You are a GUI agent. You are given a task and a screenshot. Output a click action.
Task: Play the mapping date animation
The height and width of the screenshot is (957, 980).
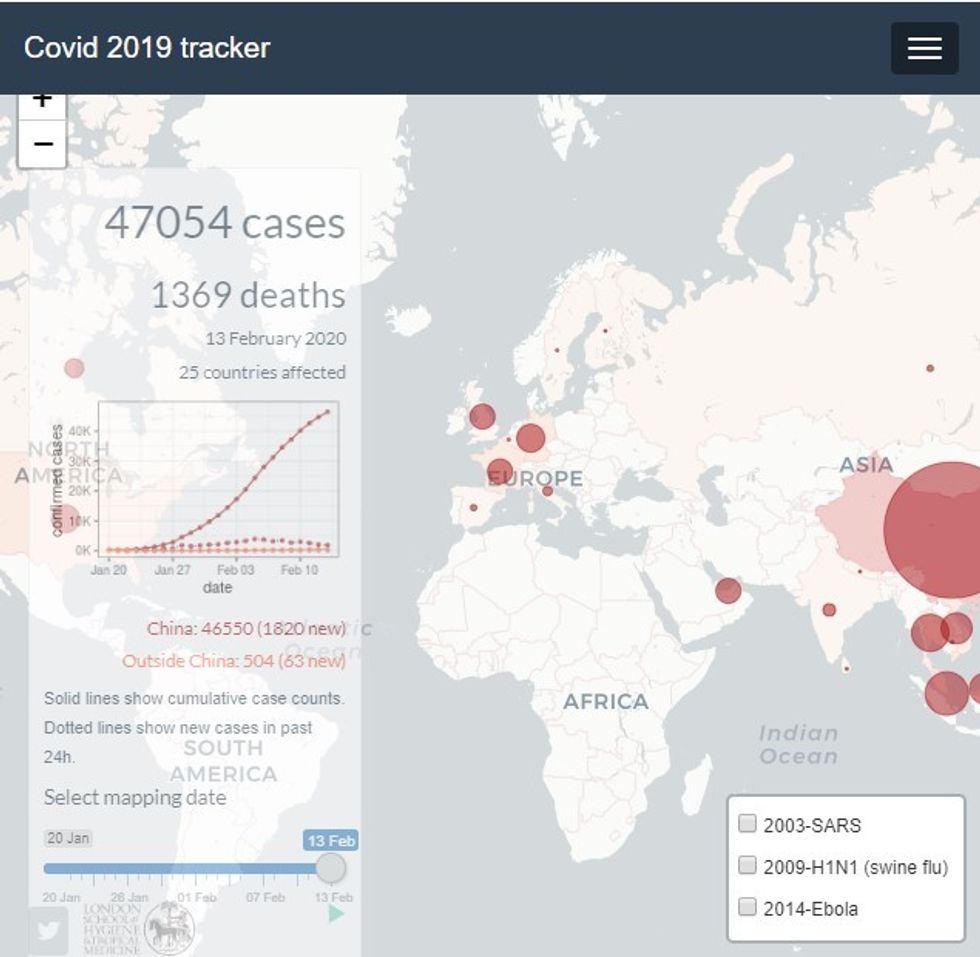(336, 913)
